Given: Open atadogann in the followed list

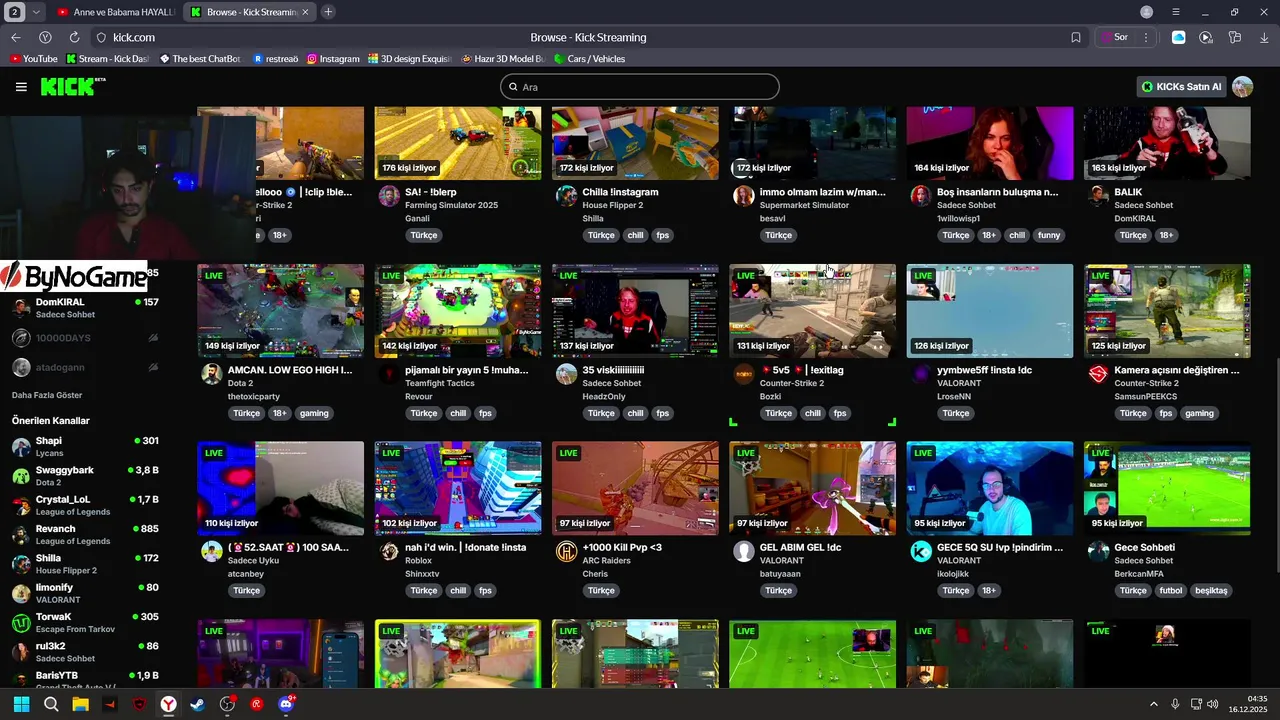Looking at the screenshot, I should [85, 367].
